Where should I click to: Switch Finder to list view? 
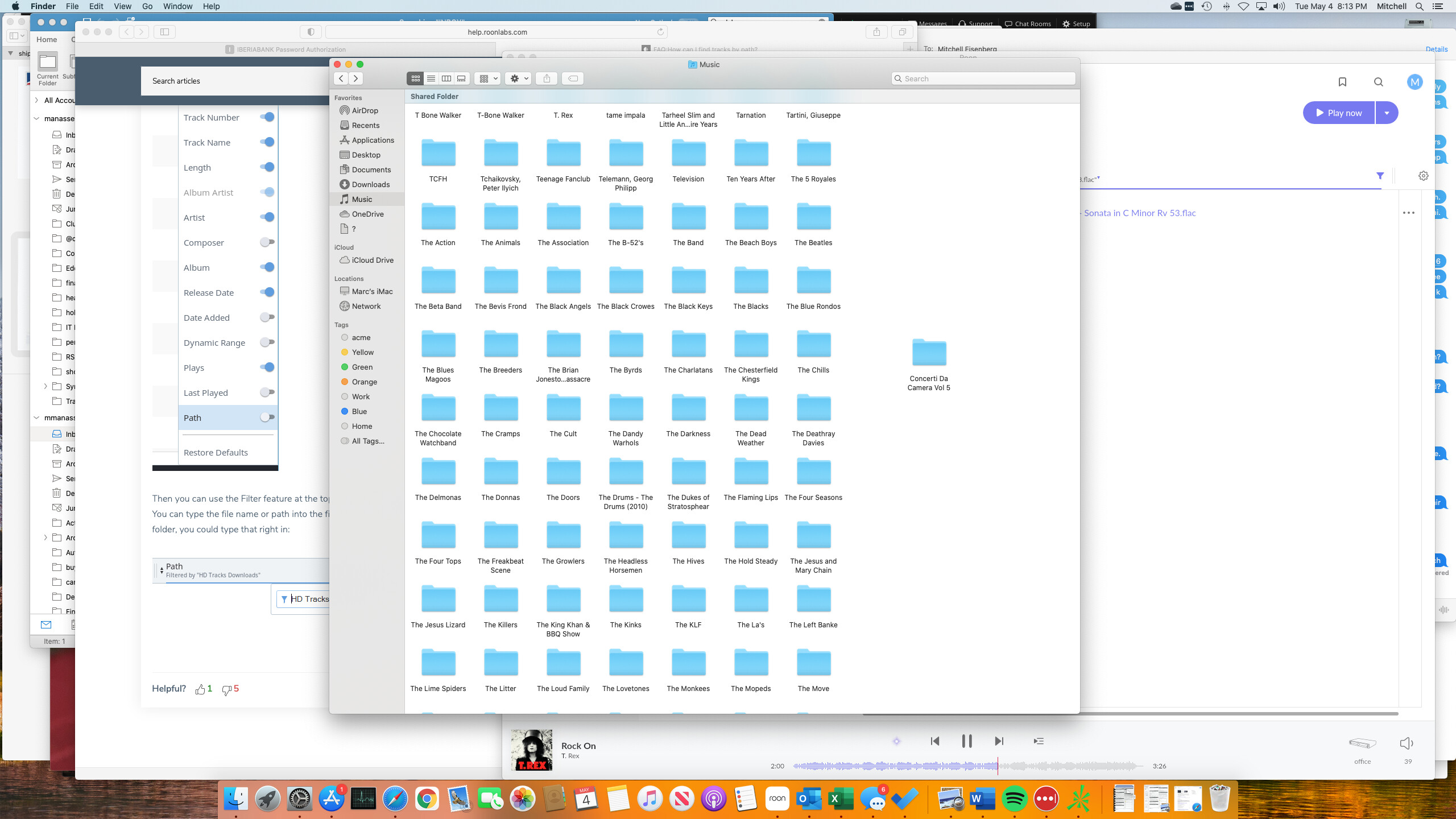(x=431, y=78)
